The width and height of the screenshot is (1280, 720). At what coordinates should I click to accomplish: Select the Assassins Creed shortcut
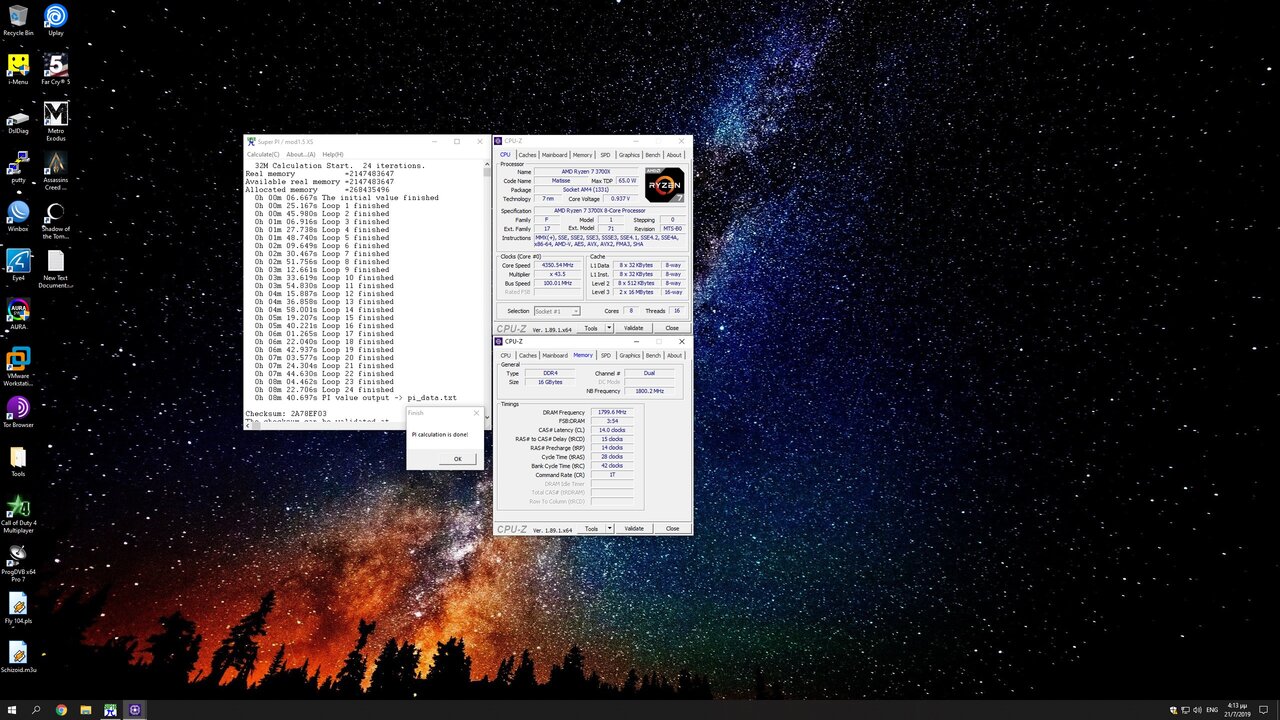pos(56,171)
